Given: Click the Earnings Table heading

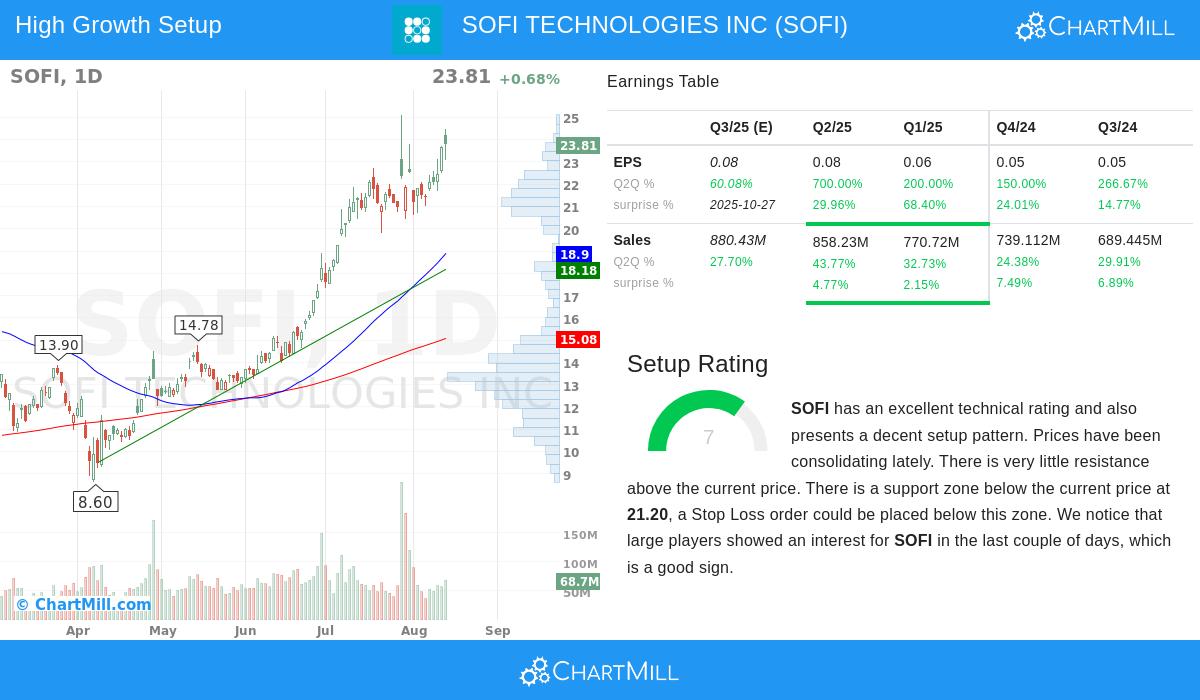Looking at the screenshot, I should 663,82.
